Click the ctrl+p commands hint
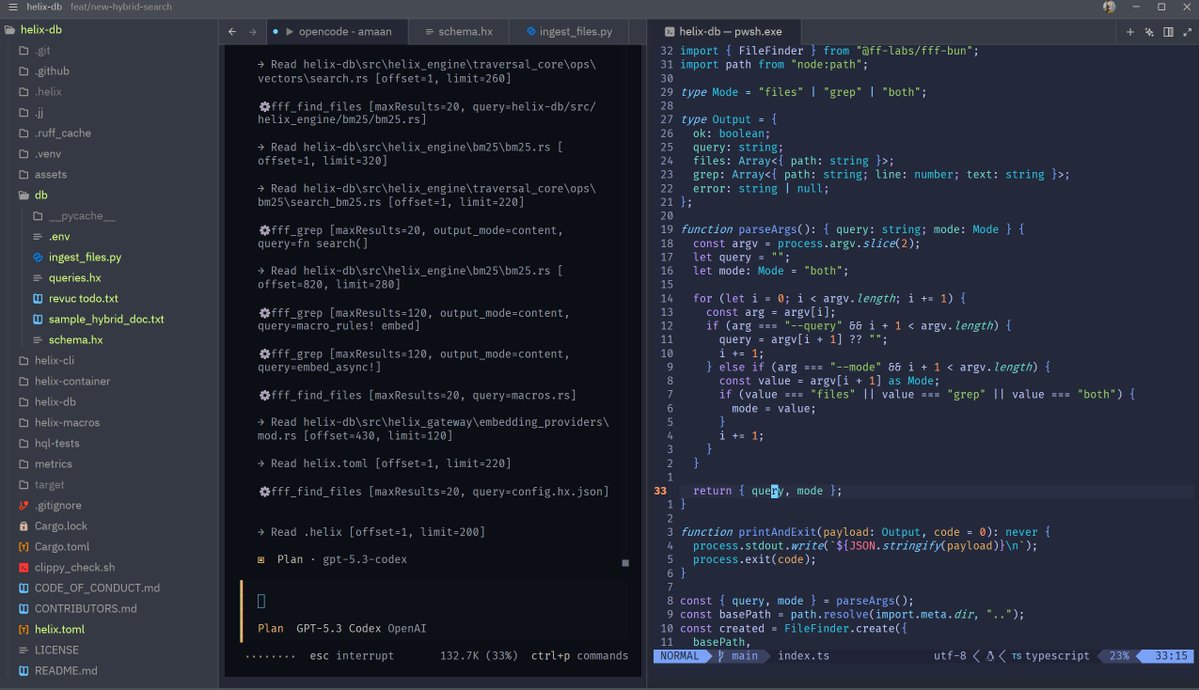Image resolution: width=1199 pixels, height=690 pixels. click(580, 656)
